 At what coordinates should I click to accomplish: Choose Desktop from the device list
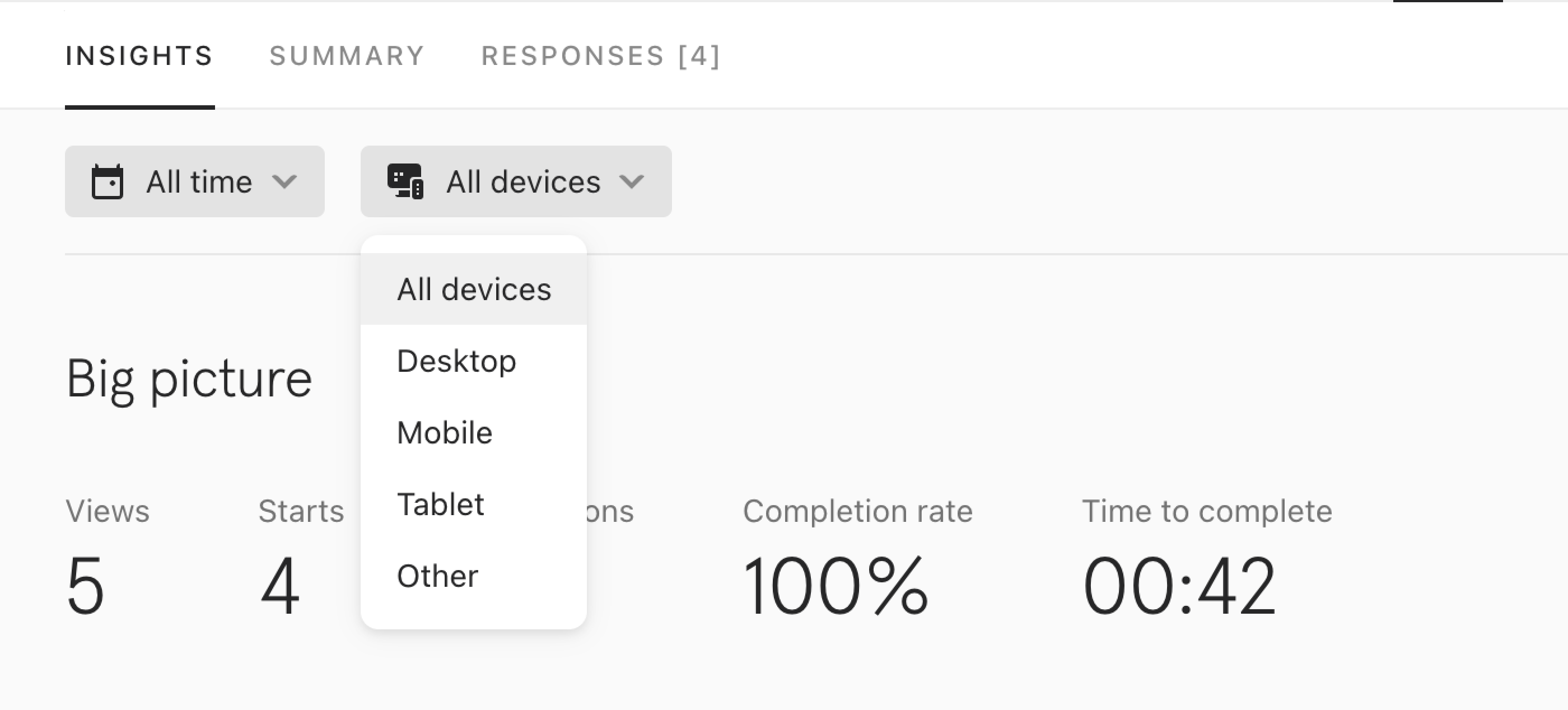[474, 361]
